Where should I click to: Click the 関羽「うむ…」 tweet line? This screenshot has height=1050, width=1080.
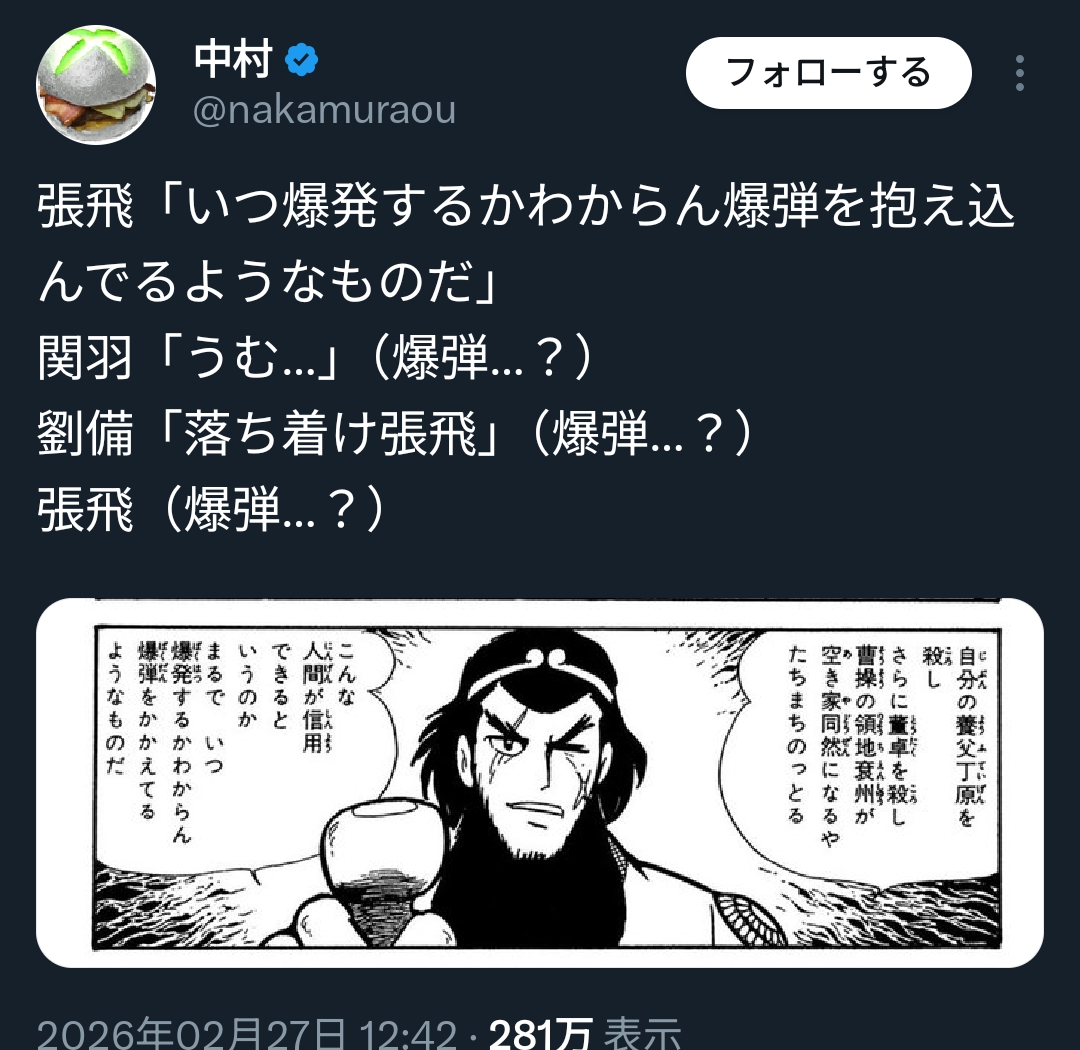315,358
